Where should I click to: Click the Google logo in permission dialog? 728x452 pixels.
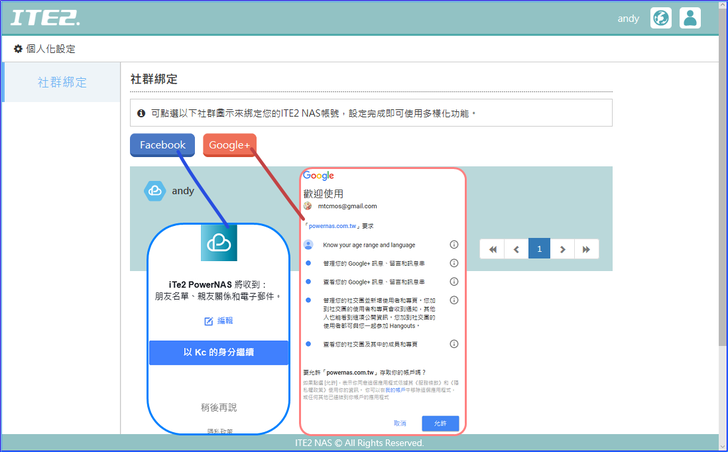(x=318, y=176)
